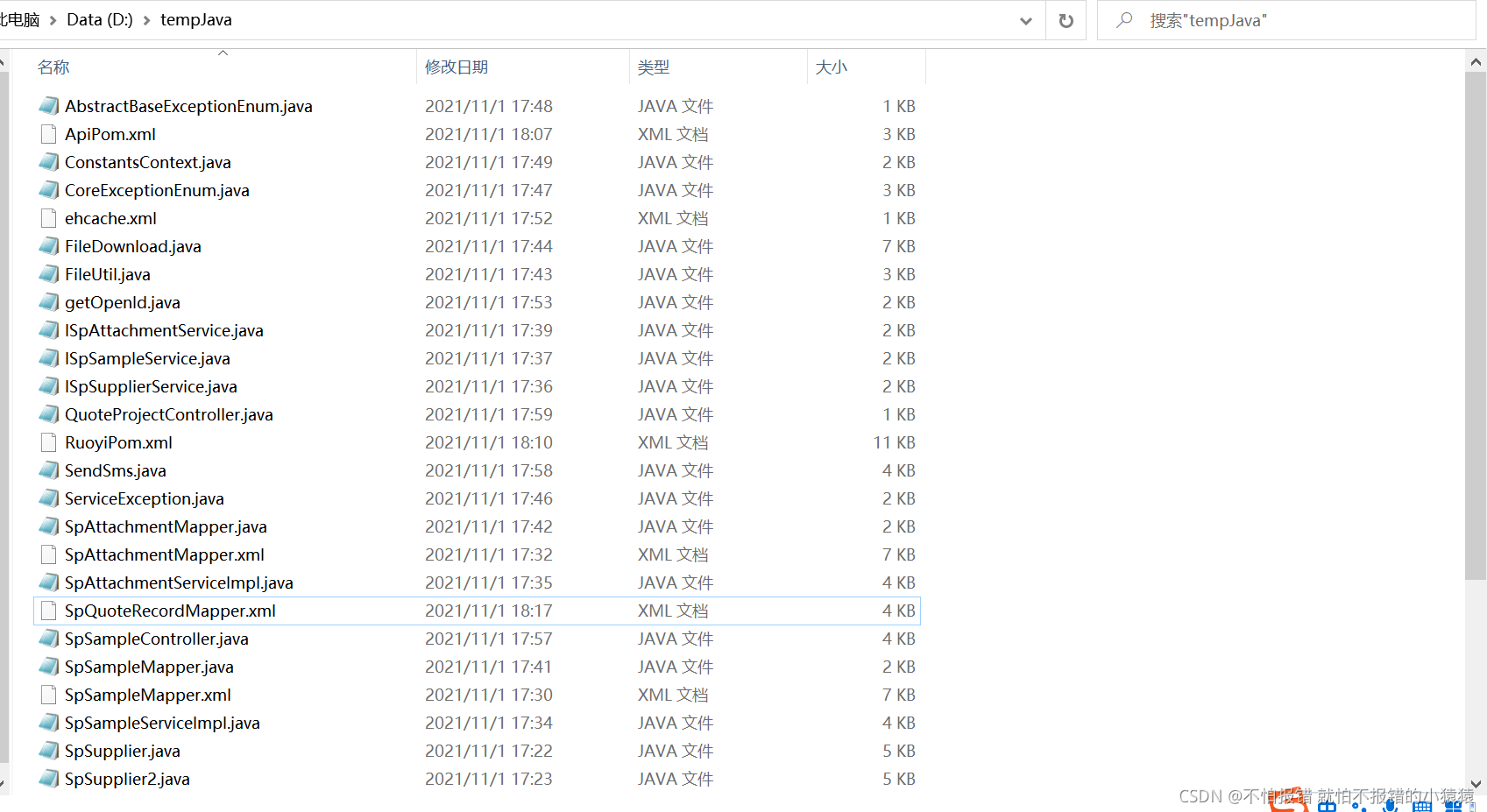This screenshot has height=812, width=1487.
Task: Select the file name SpSupplier2.java
Action: (x=127, y=779)
